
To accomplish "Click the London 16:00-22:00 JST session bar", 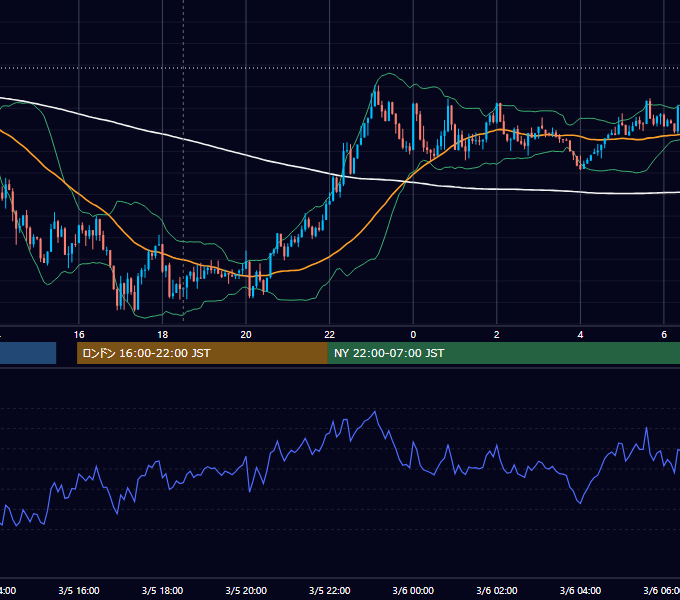I will click(202, 353).
